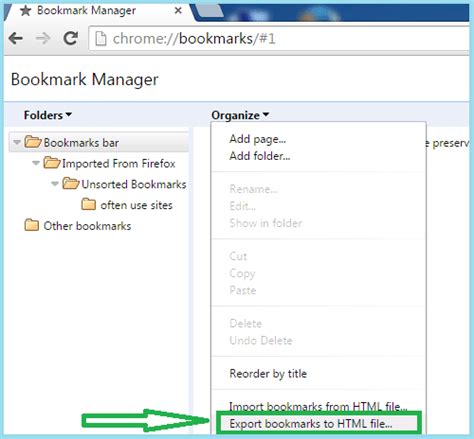This screenshot has width=474, height=439.
Task: Click the Other bookmarks folder icon
Action: (x=32, y=225)
